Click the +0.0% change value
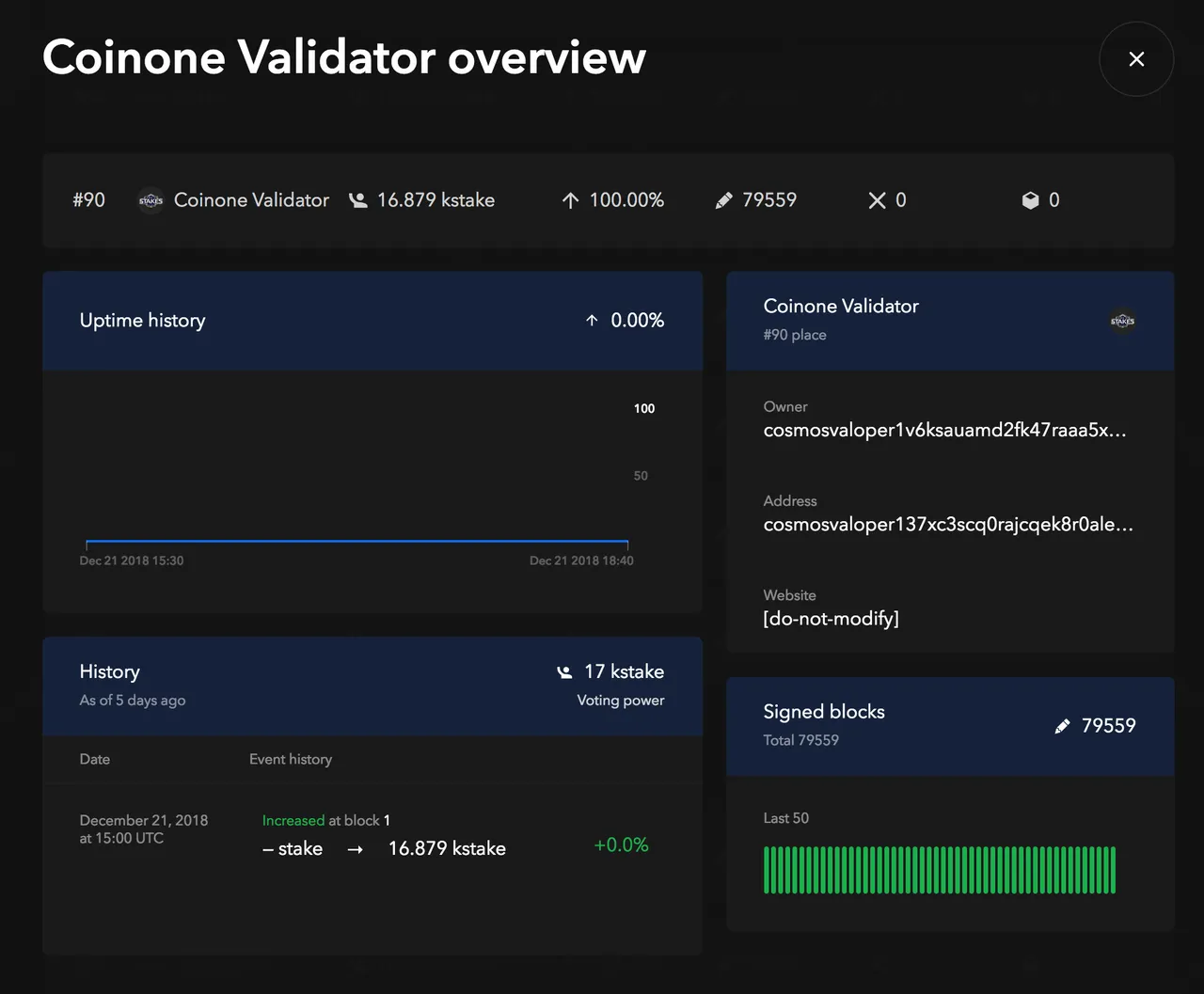 [621, 845]
